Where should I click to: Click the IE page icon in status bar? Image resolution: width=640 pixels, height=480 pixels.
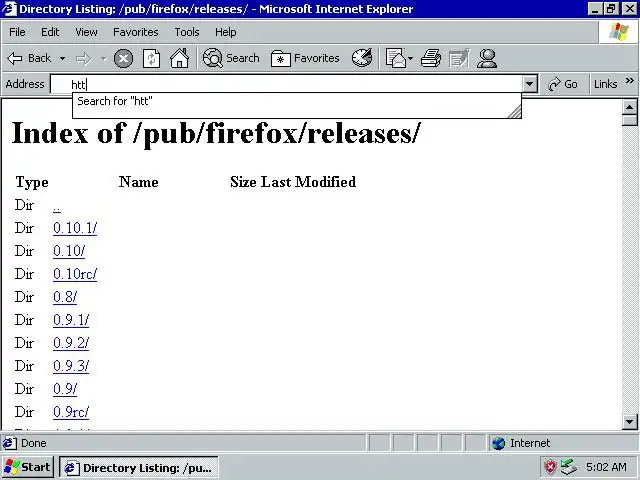point(10,443)
